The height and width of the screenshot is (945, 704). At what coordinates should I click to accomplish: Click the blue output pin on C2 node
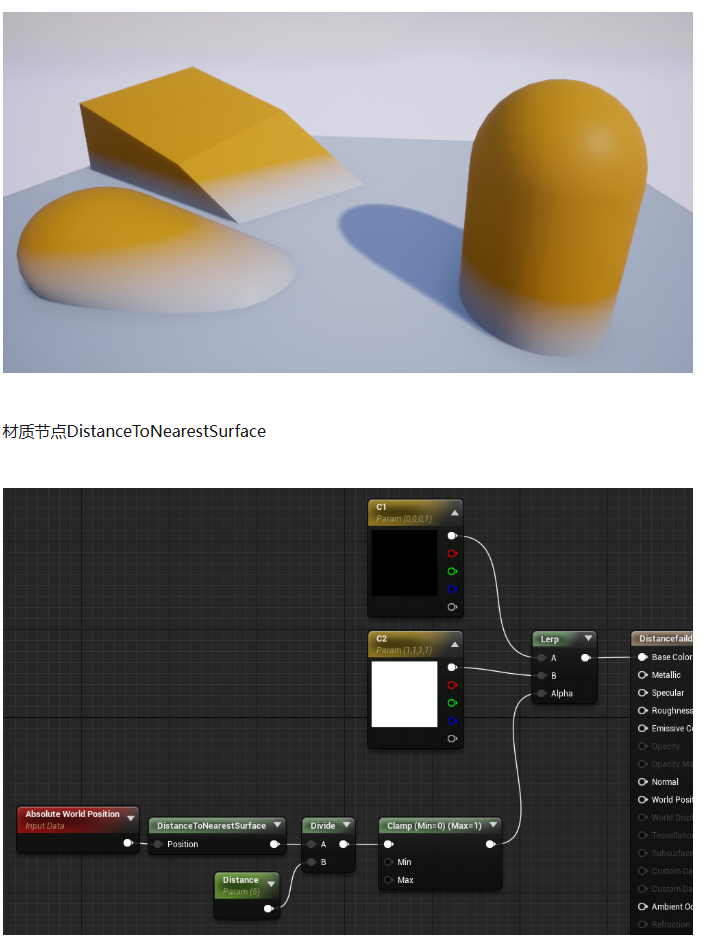(452, 720)
